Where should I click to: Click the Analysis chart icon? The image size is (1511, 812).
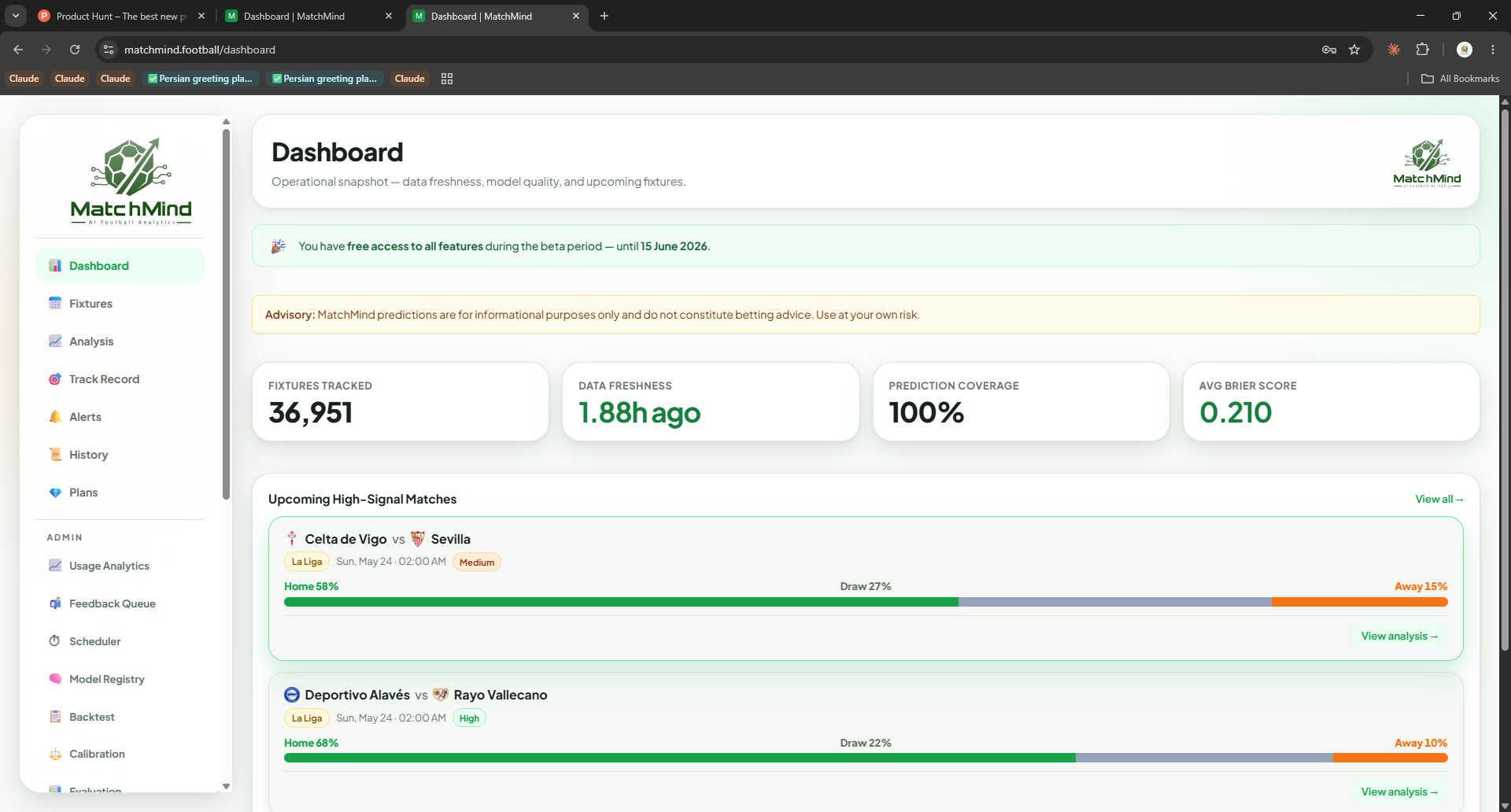tap(55, 341)
